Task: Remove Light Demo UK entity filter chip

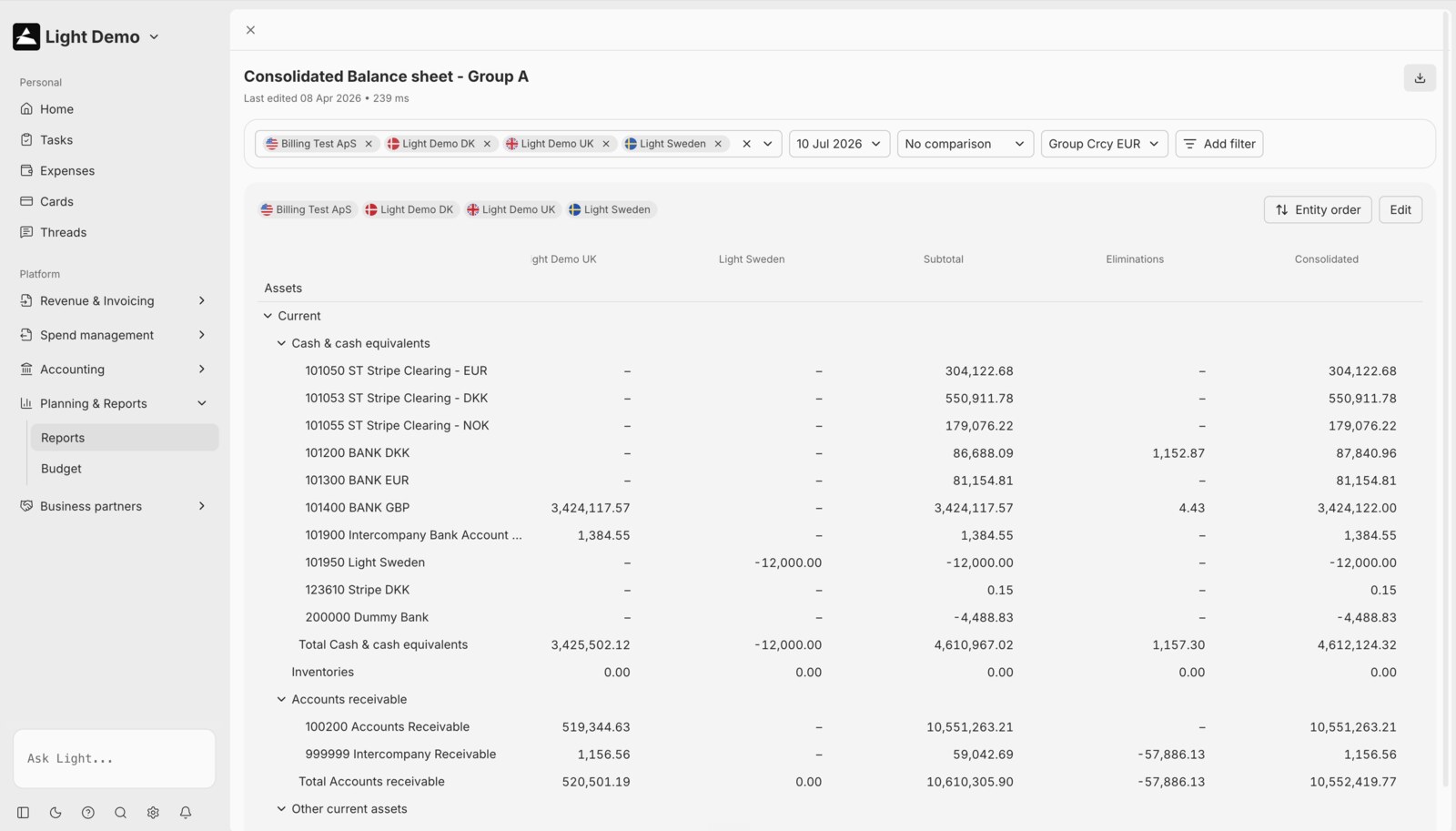Action: [x=606, y=144]
